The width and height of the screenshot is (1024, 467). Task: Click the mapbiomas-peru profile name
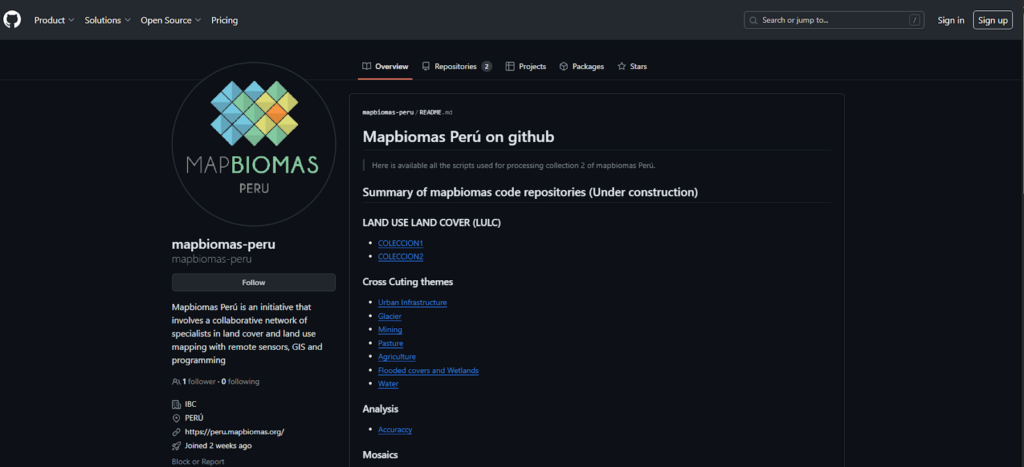click(223, 245)
